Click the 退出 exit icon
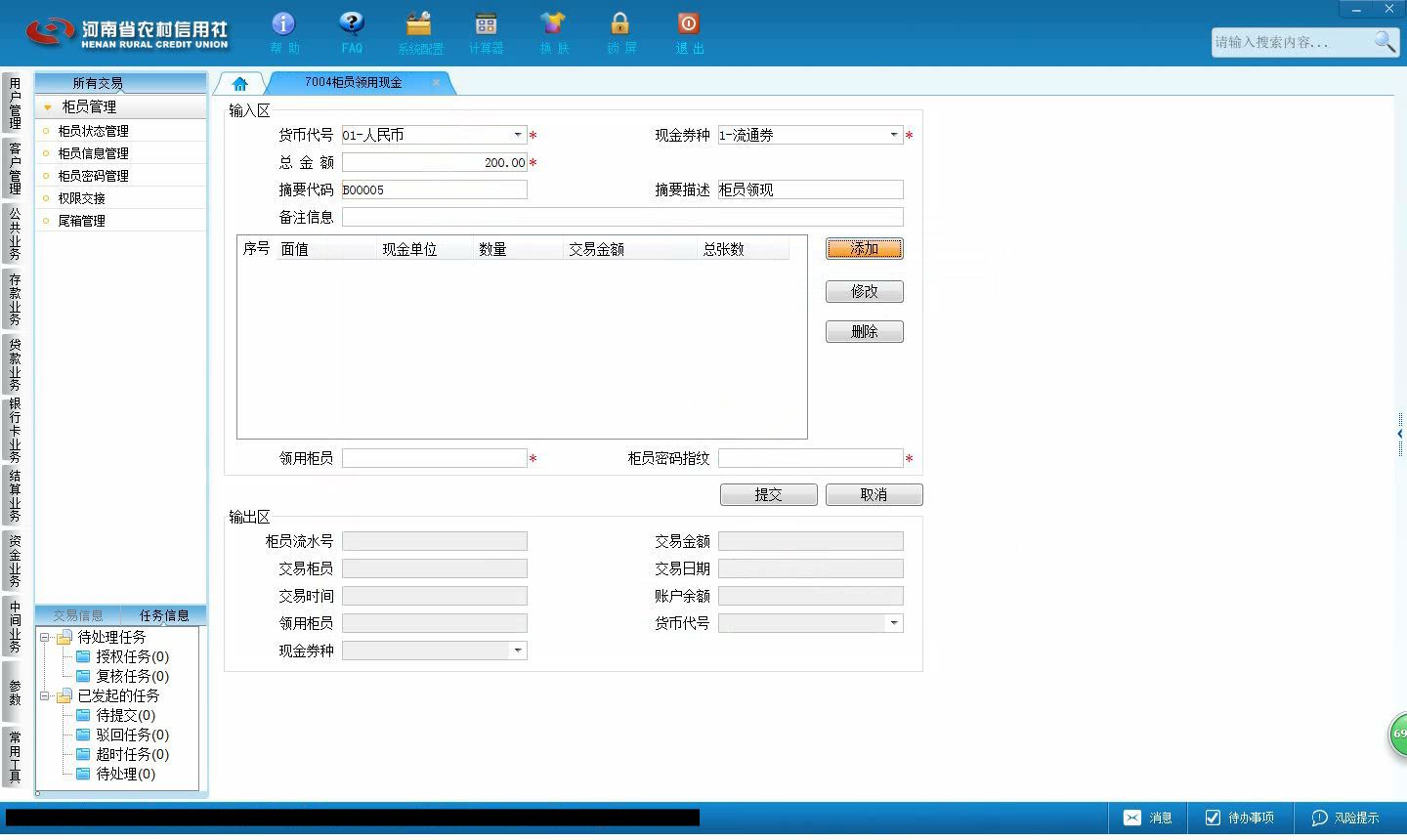The image size is (1407, 840). pyautogui.click(x=689, y=32)
